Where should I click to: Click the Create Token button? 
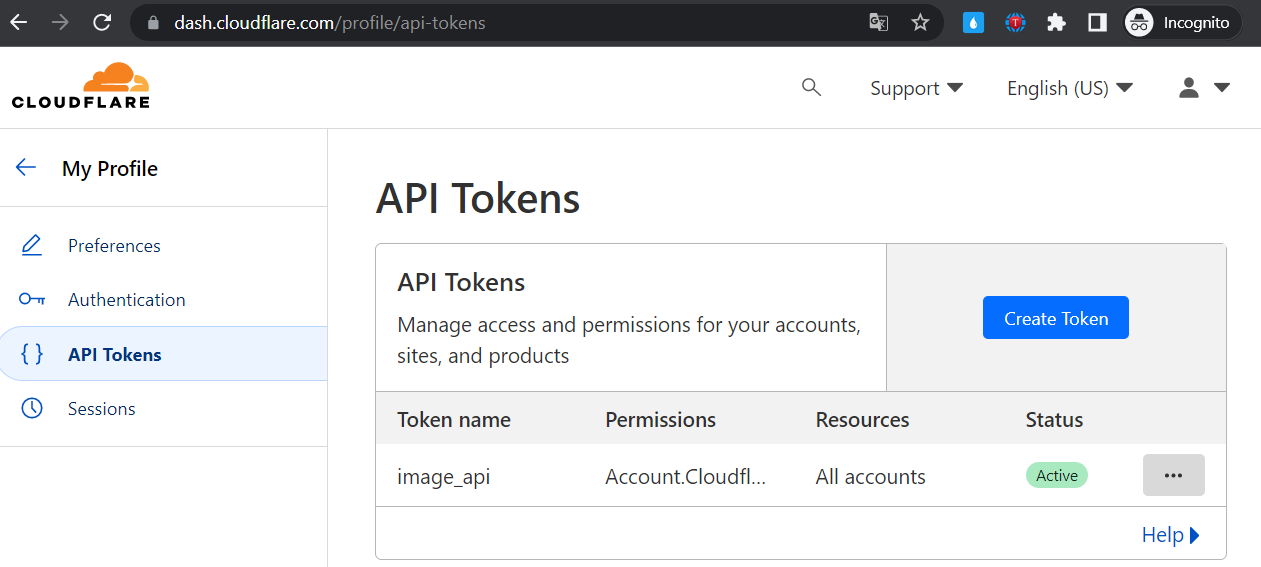1056,318
